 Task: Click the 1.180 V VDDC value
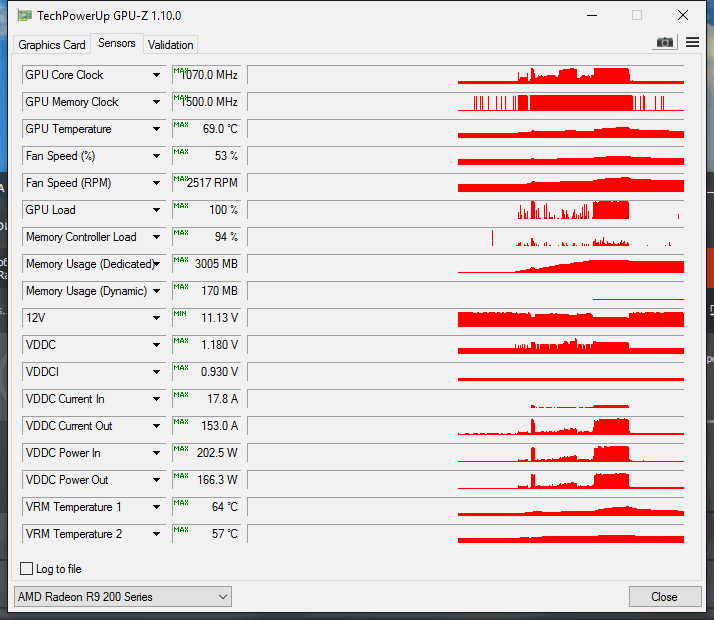coord(206,345)
